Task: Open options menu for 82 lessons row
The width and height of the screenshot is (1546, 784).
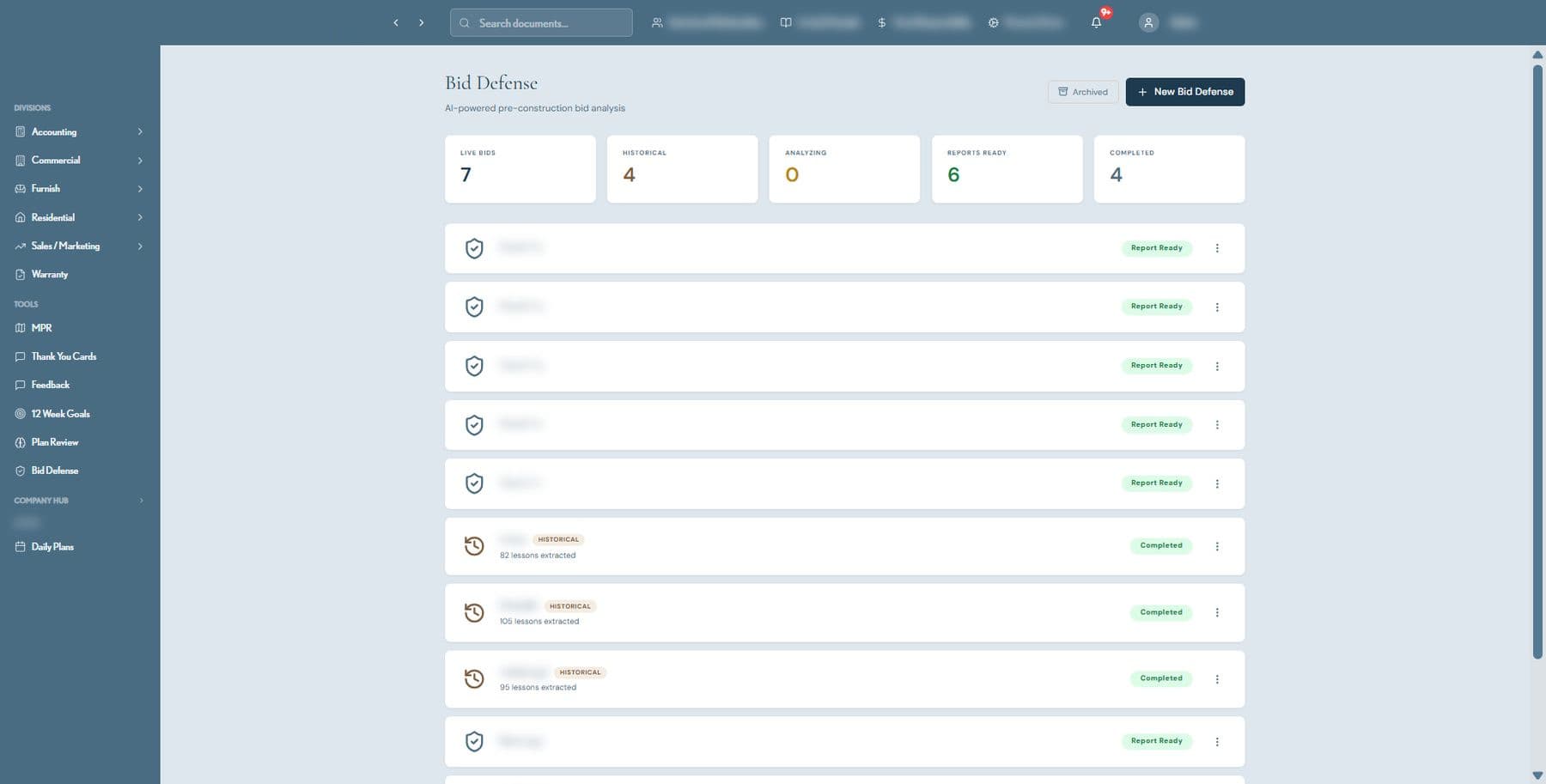Action: [1217, 546]
